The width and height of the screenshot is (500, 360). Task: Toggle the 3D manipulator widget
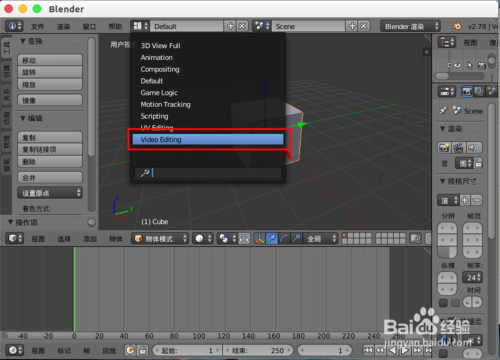click(259, 238)
